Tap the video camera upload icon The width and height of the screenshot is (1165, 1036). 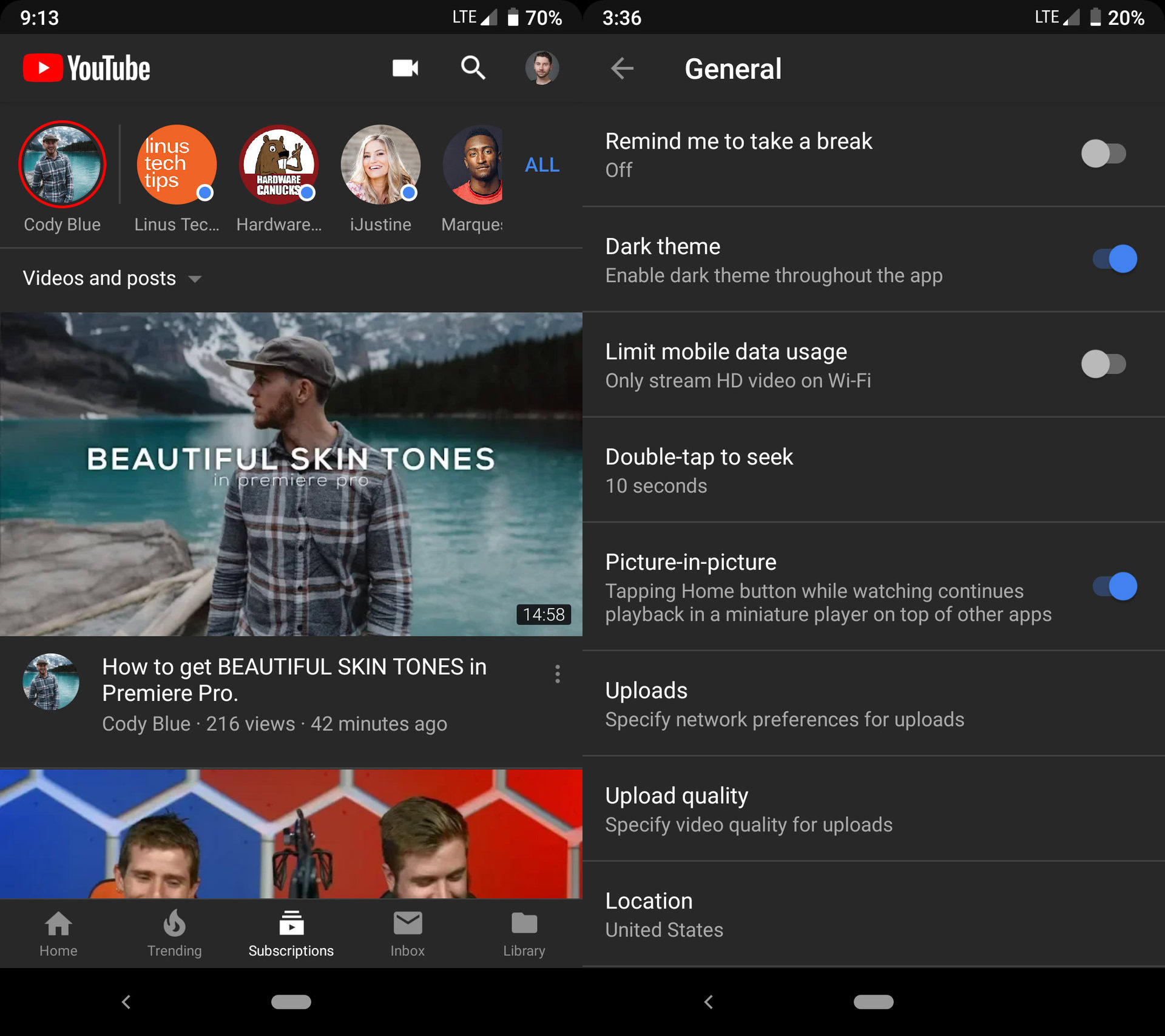(405, 68)
